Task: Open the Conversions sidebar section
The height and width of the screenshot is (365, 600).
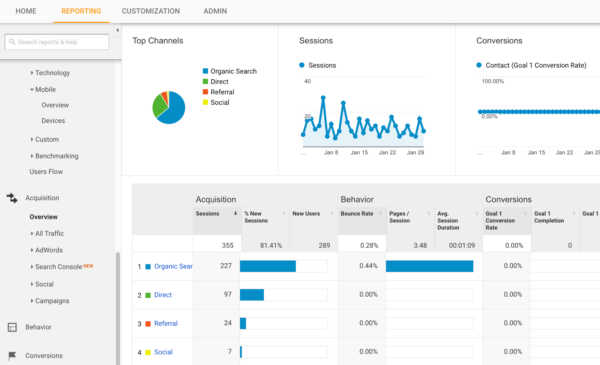Action: click(x=44, y=355)
